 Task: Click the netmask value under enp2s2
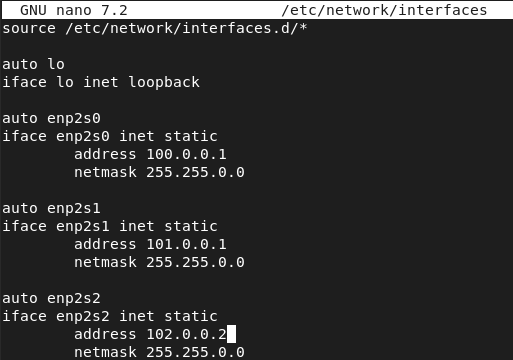coord(195,352)
